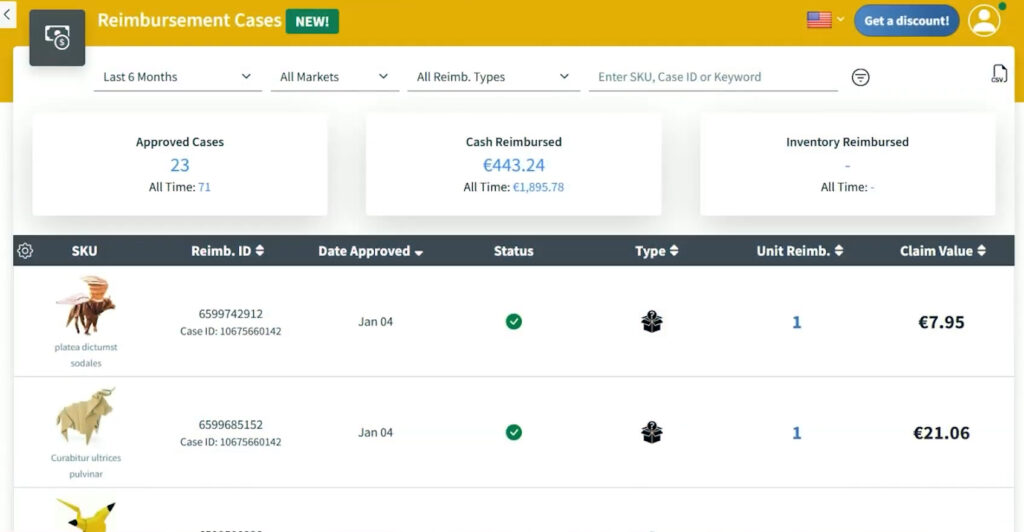Click the Approved Cases value 23
The height and width of the screenshot is (532, 1024).
tap(180, 165)
